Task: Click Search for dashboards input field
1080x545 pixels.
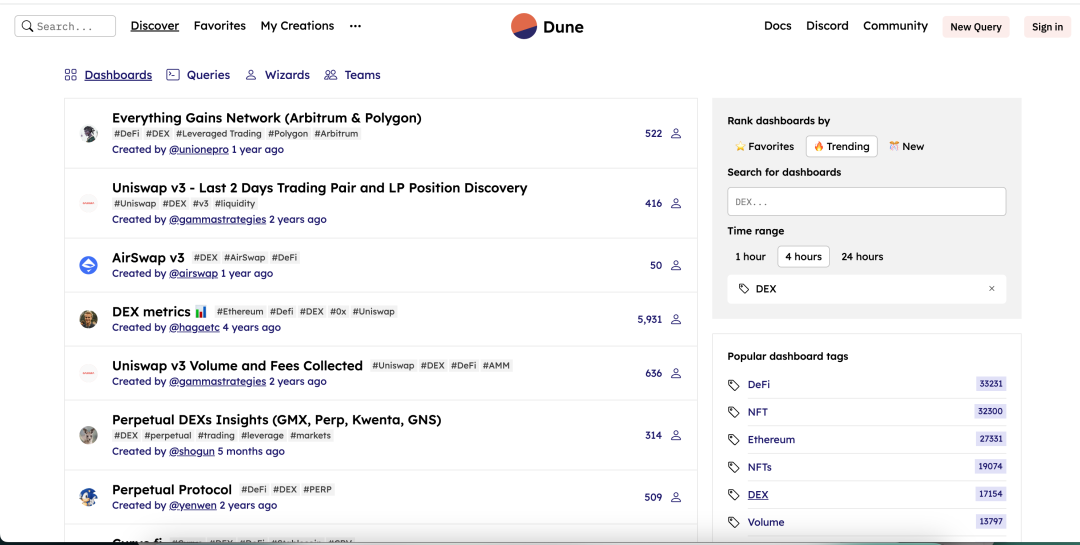Action: click(x=866, y=202)
